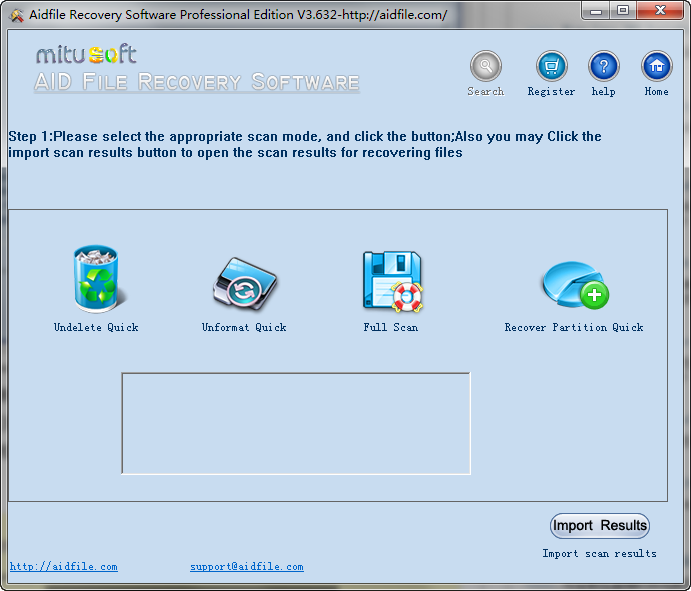Click the Recover Partition Quick label
The image size is (691, 591).
click(x=574, y=327)
